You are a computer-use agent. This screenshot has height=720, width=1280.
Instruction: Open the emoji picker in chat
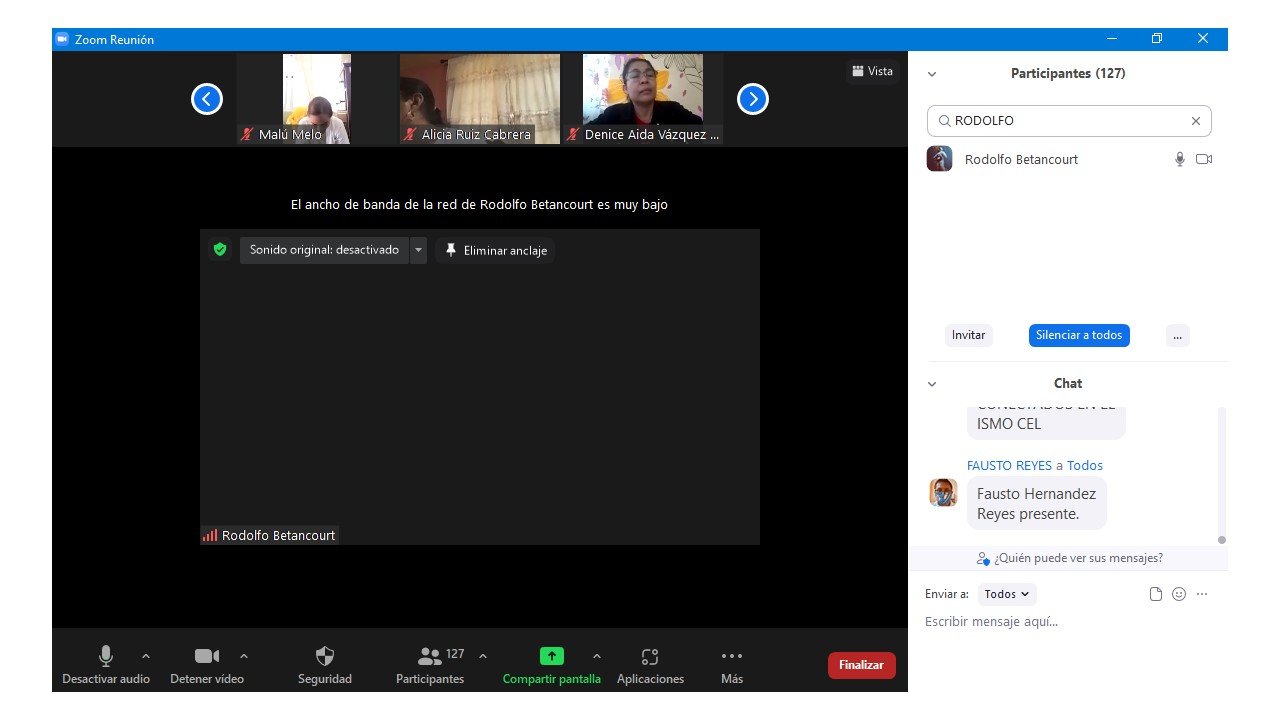point(1179,594)
